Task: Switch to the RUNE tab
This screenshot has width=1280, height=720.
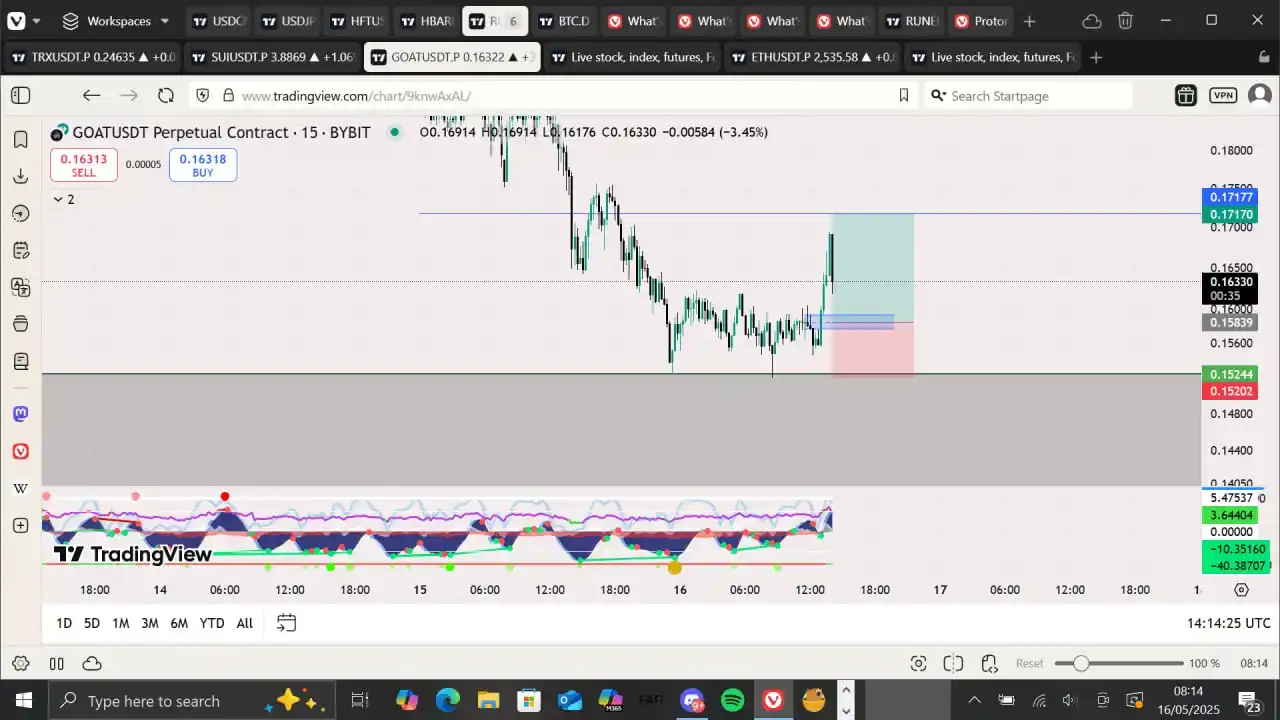Action: coord(909,21)
